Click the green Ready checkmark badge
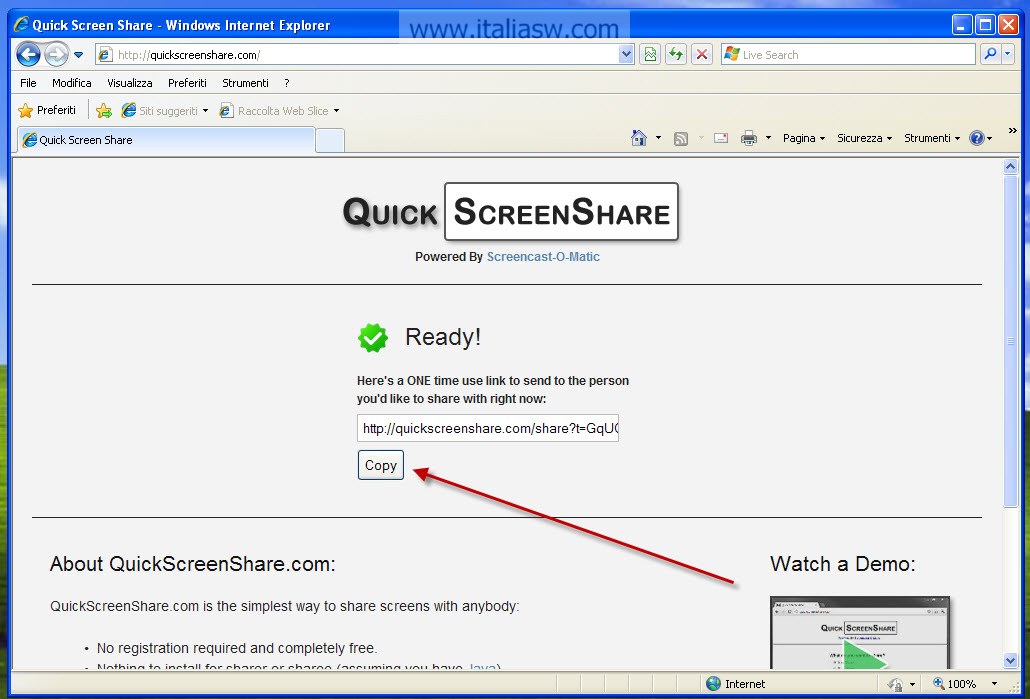Screen dimensions: 1030x699 pyautogui.click(x=372, y=338)
